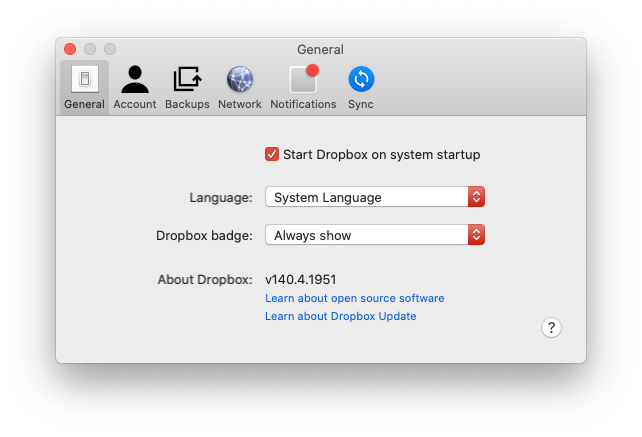Open the Language dropdown
This screenshot has height=437, width=642.
pos(375,197)
